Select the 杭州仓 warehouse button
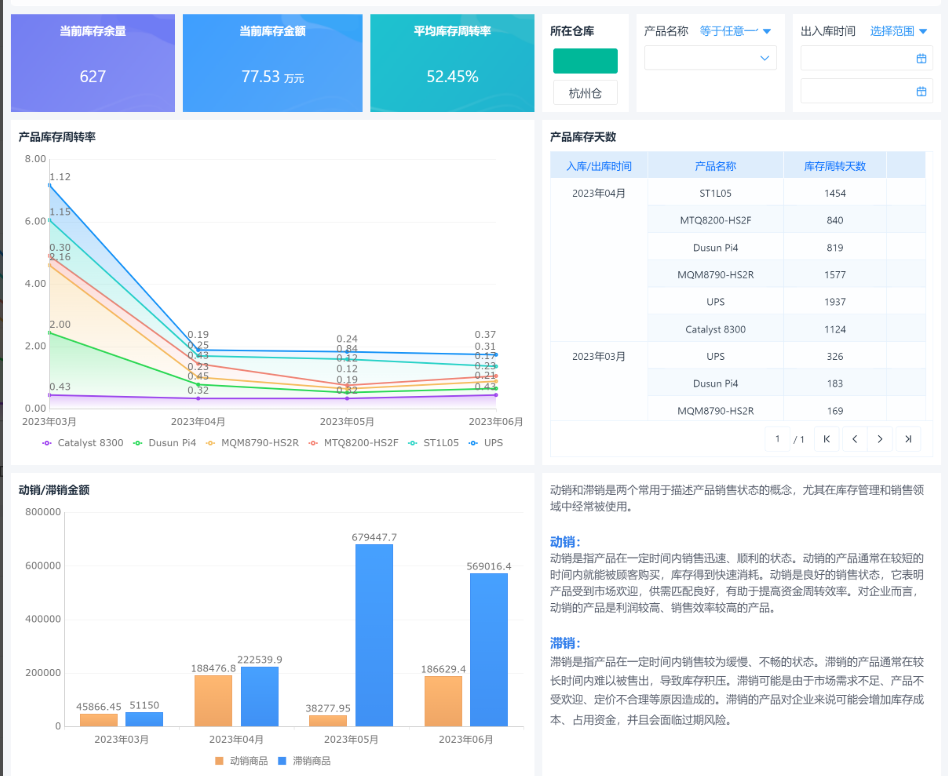This screenshot has width=948, height=776. point(585,93)
